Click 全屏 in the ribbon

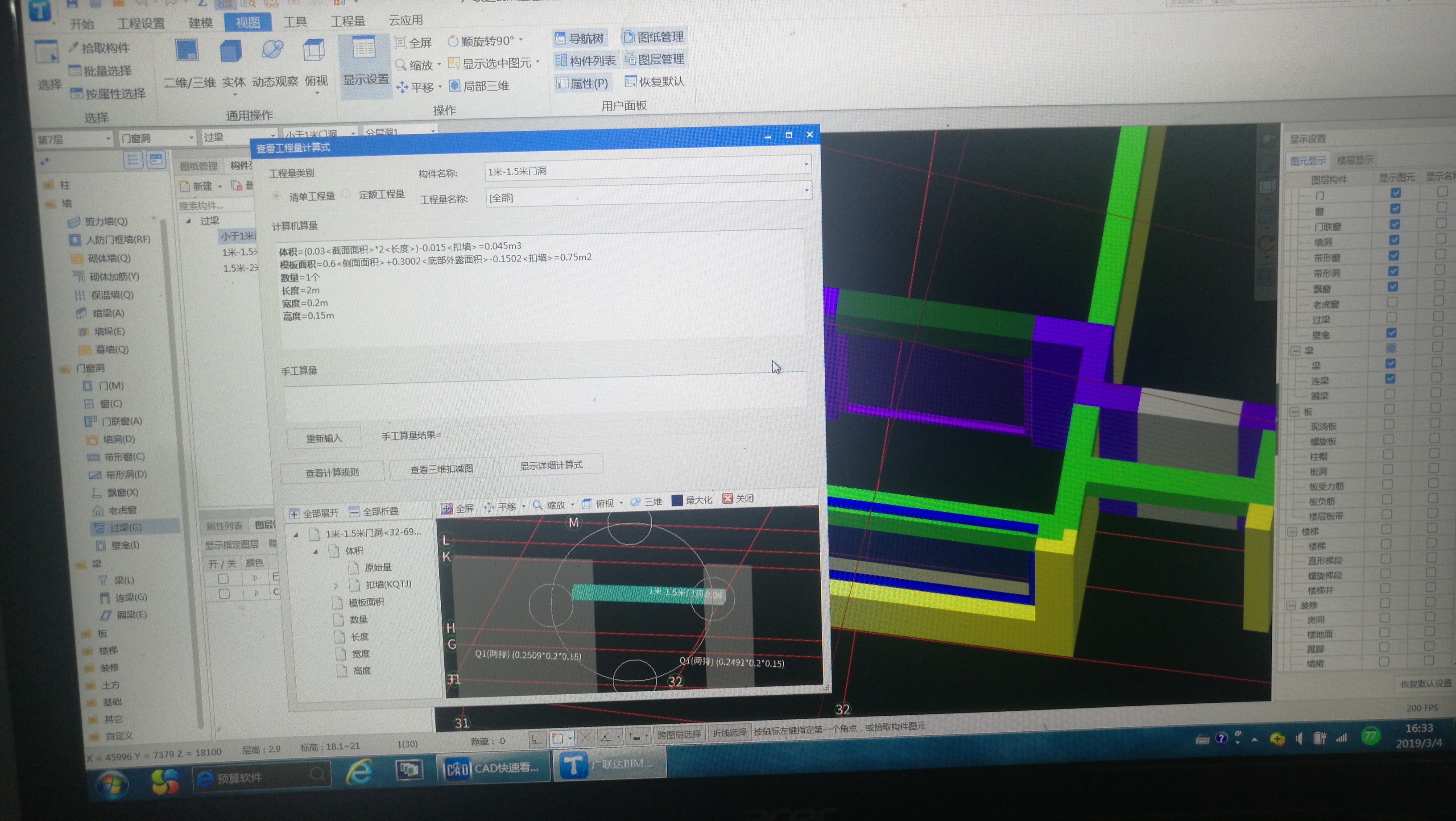coord(413,42)
